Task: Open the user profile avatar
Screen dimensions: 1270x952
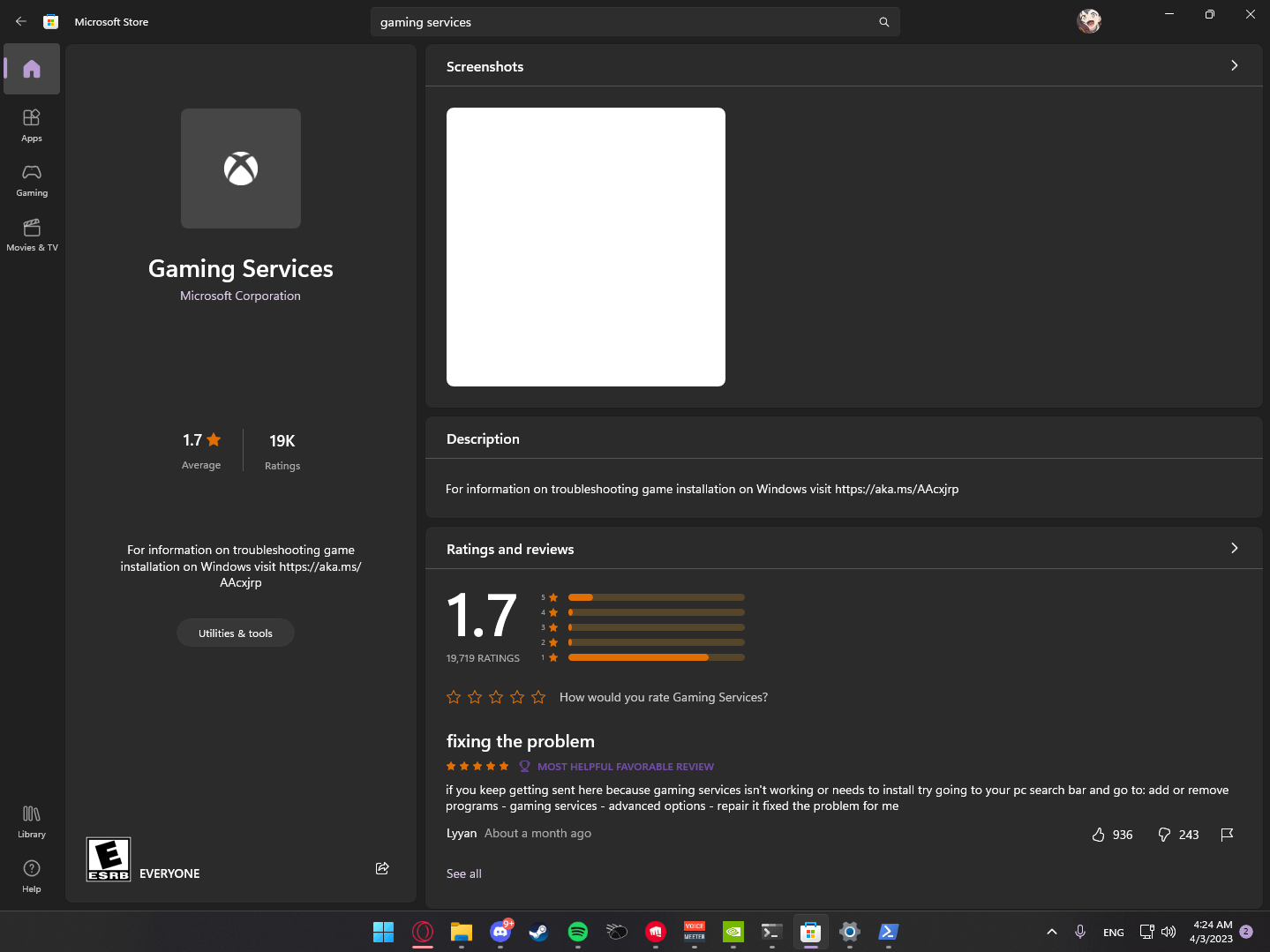Action: pyautogui.click(x=1089, y=21)
